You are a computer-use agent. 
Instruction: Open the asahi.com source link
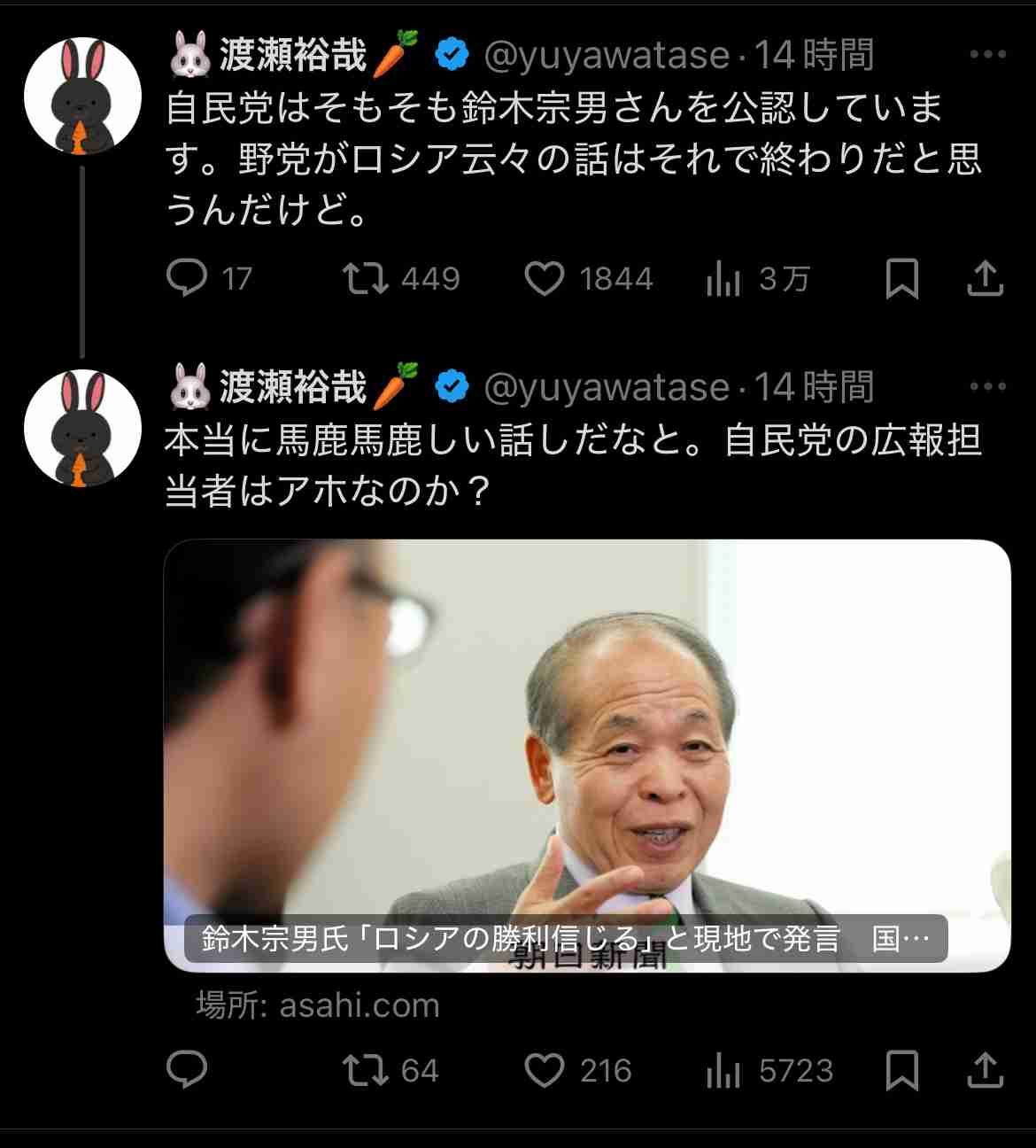318,1005
